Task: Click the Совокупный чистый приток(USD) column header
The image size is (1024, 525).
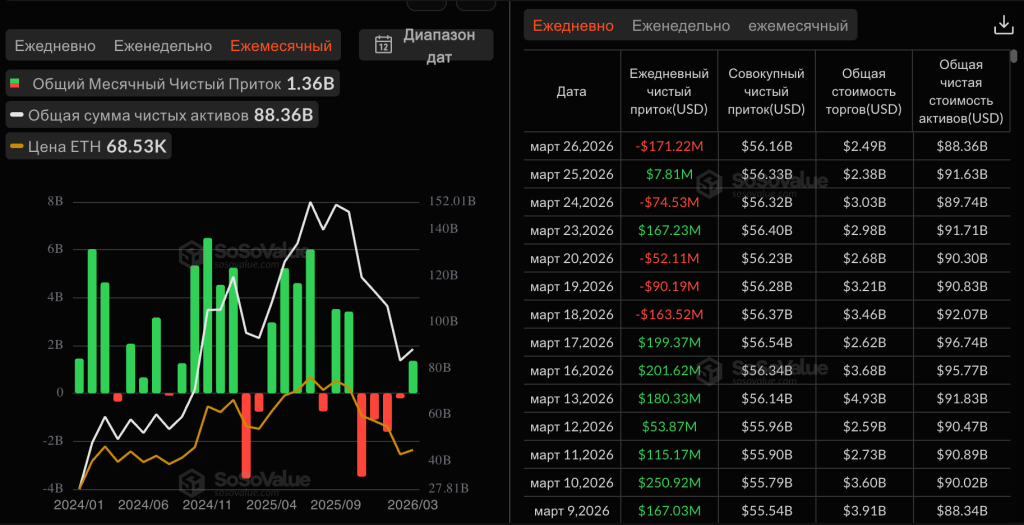Action: click(766, 91)
